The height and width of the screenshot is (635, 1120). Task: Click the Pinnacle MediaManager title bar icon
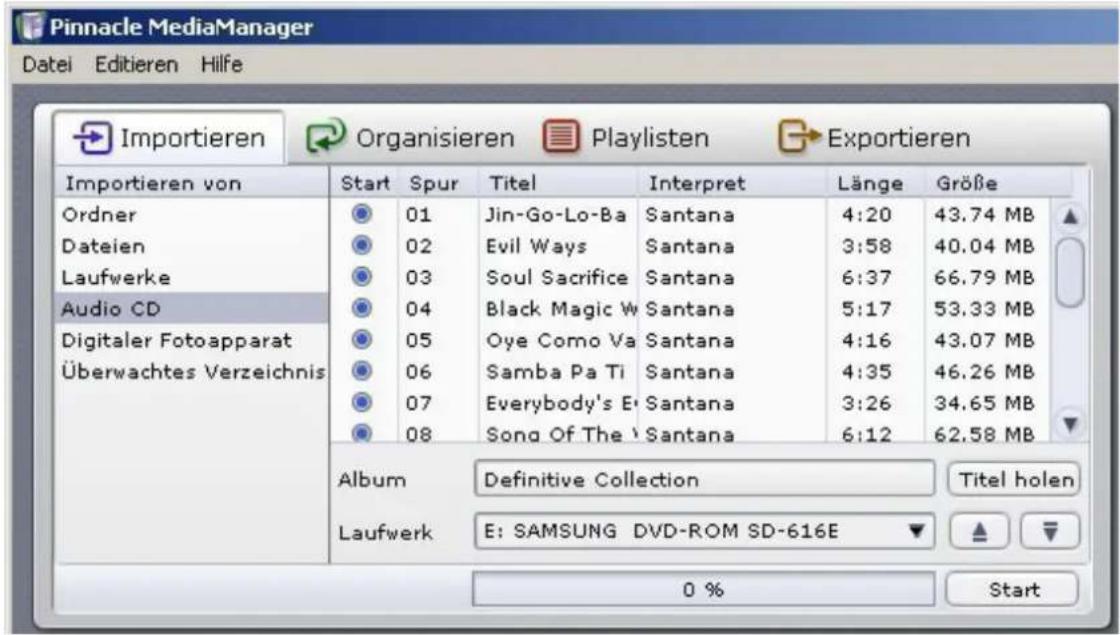click(30, 26)
